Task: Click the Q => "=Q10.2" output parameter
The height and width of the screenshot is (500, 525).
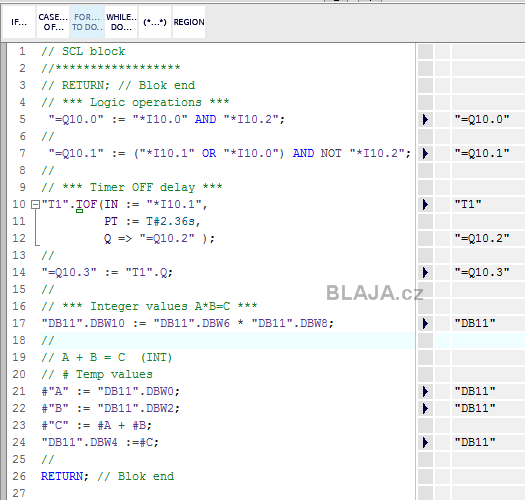Action: click(x=149, y=238)
